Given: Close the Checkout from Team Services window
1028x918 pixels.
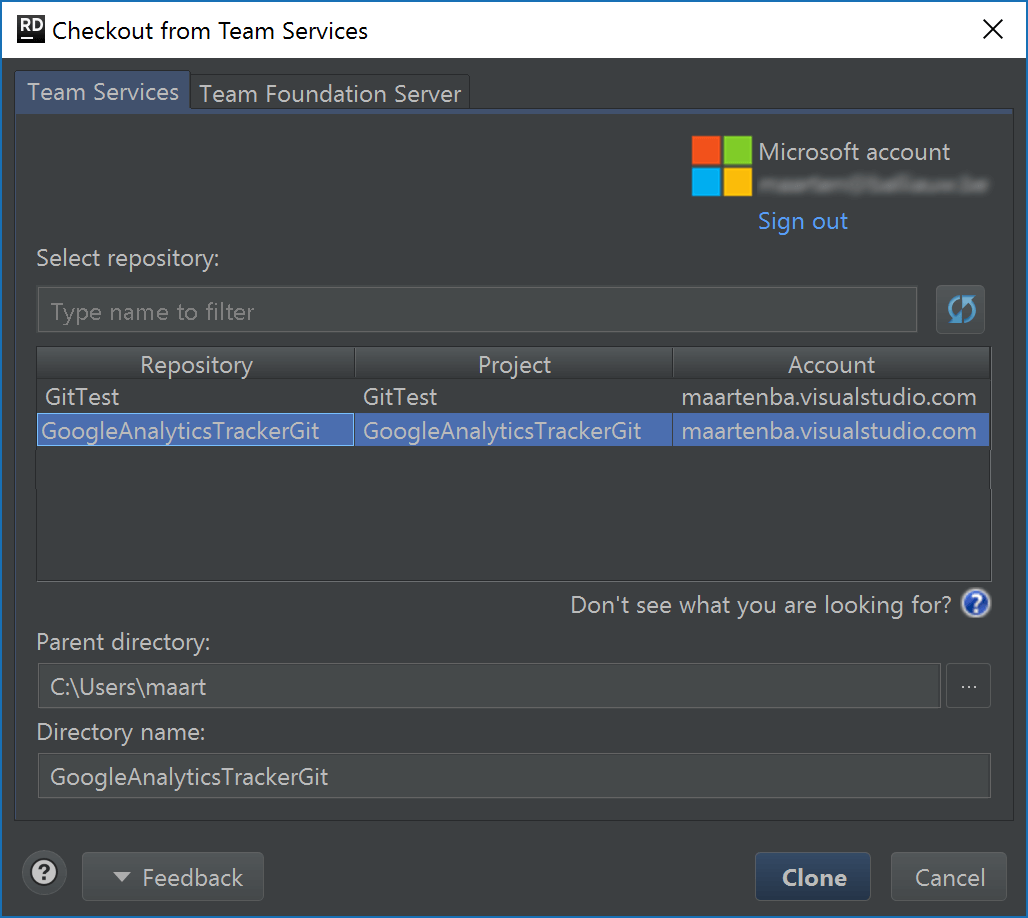Looking at the screenshot, I should pyautogui.click(x=993, y=29).
